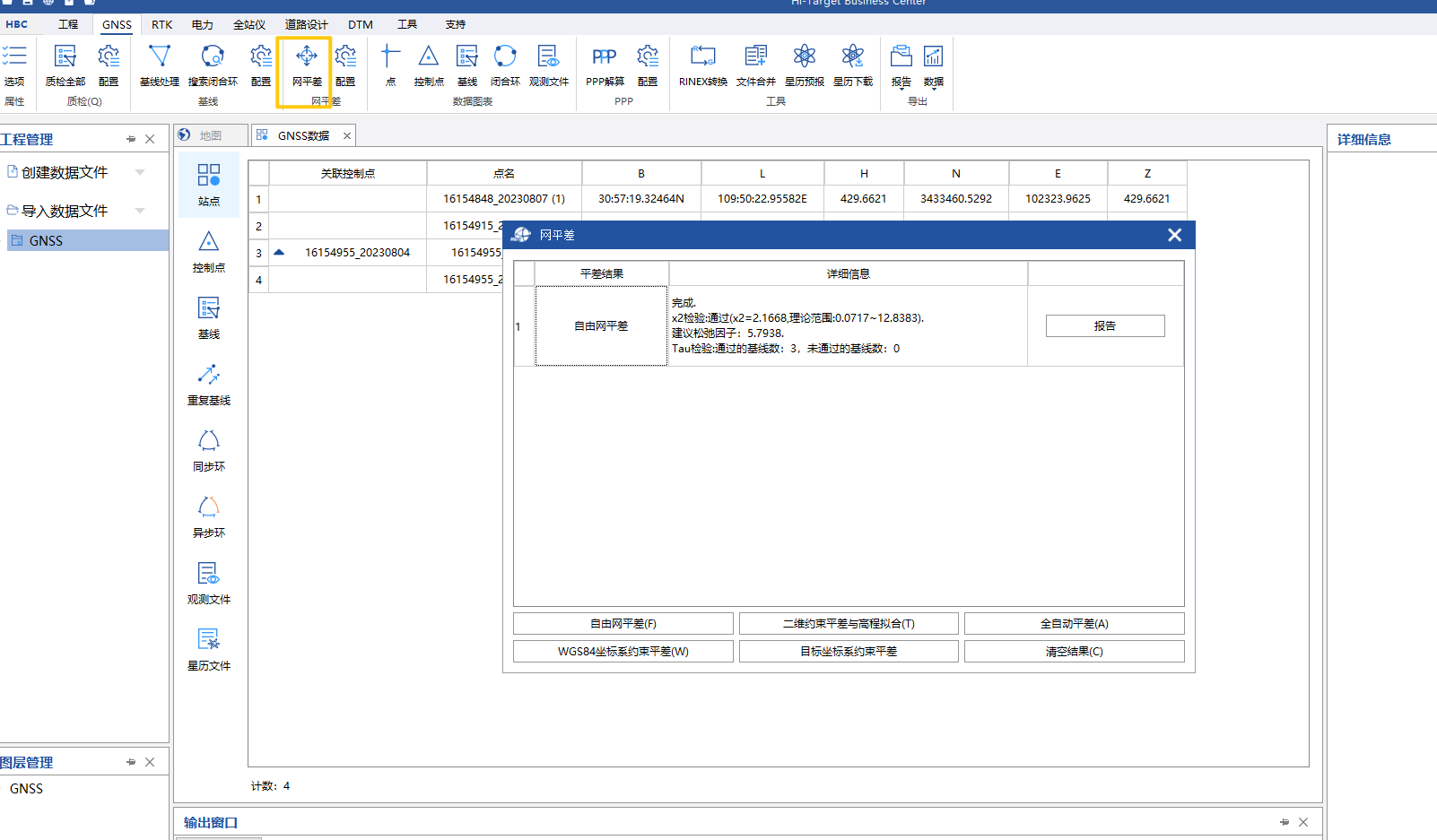Click the 全自动平差(A) button
Viewport: 1437px width, 840px height.
point(1074,624)
